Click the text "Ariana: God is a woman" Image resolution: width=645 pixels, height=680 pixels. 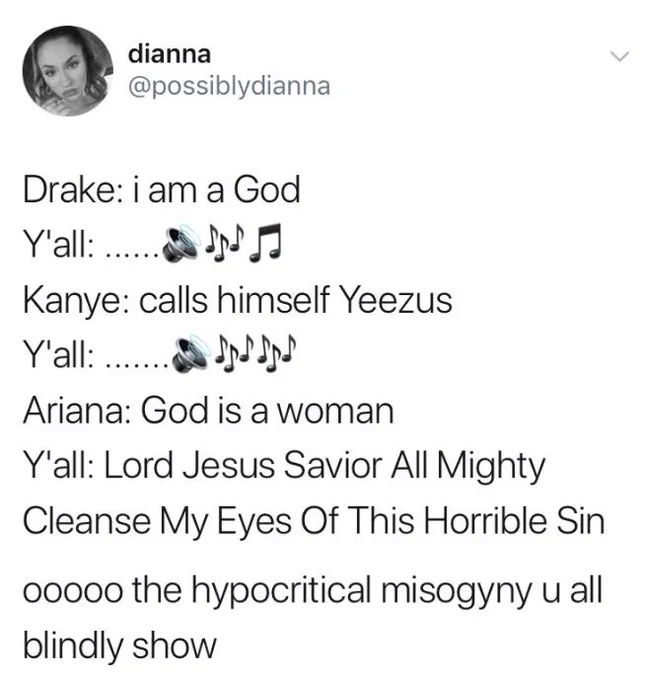(208, 410)
